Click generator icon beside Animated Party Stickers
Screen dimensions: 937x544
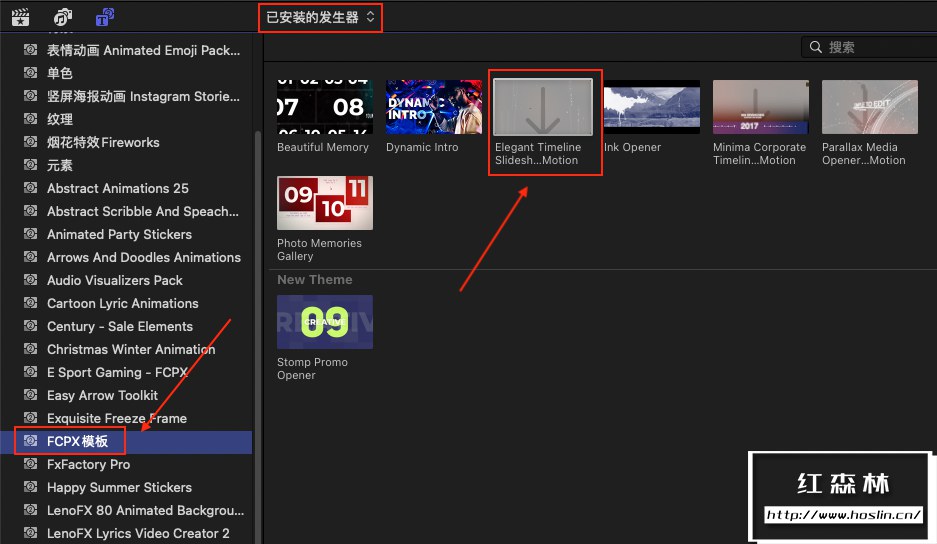30,234
